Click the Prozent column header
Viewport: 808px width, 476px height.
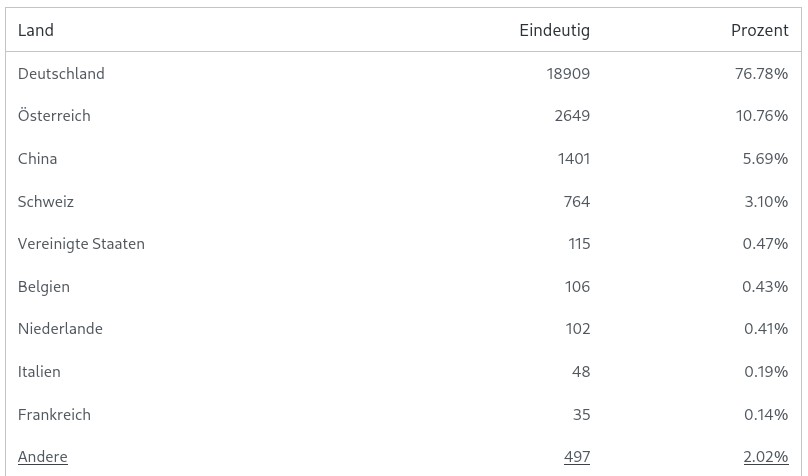(759, 30)
